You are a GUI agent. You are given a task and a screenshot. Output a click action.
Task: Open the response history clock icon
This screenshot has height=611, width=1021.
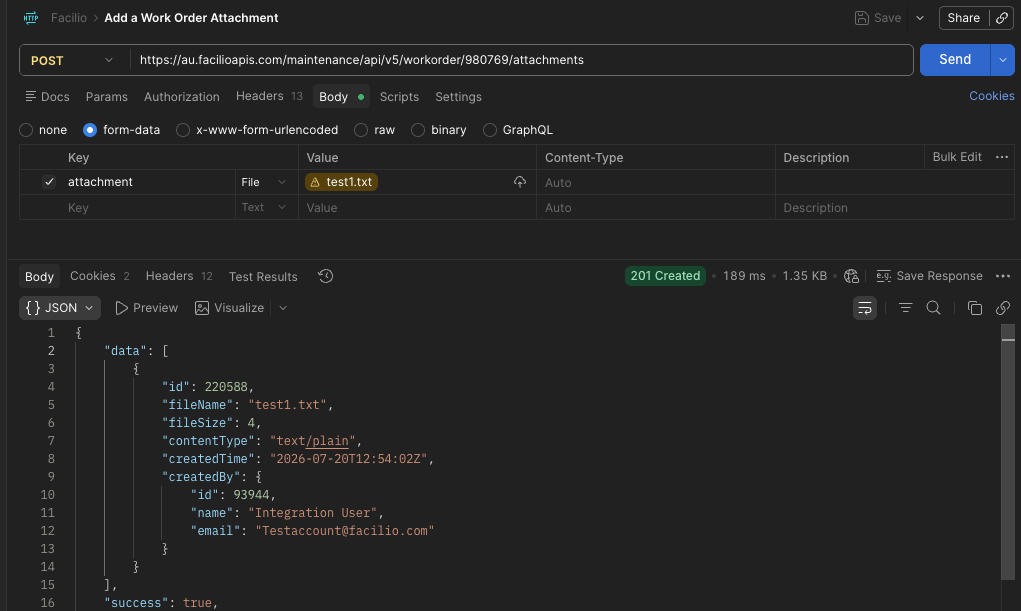click(326, 276)
